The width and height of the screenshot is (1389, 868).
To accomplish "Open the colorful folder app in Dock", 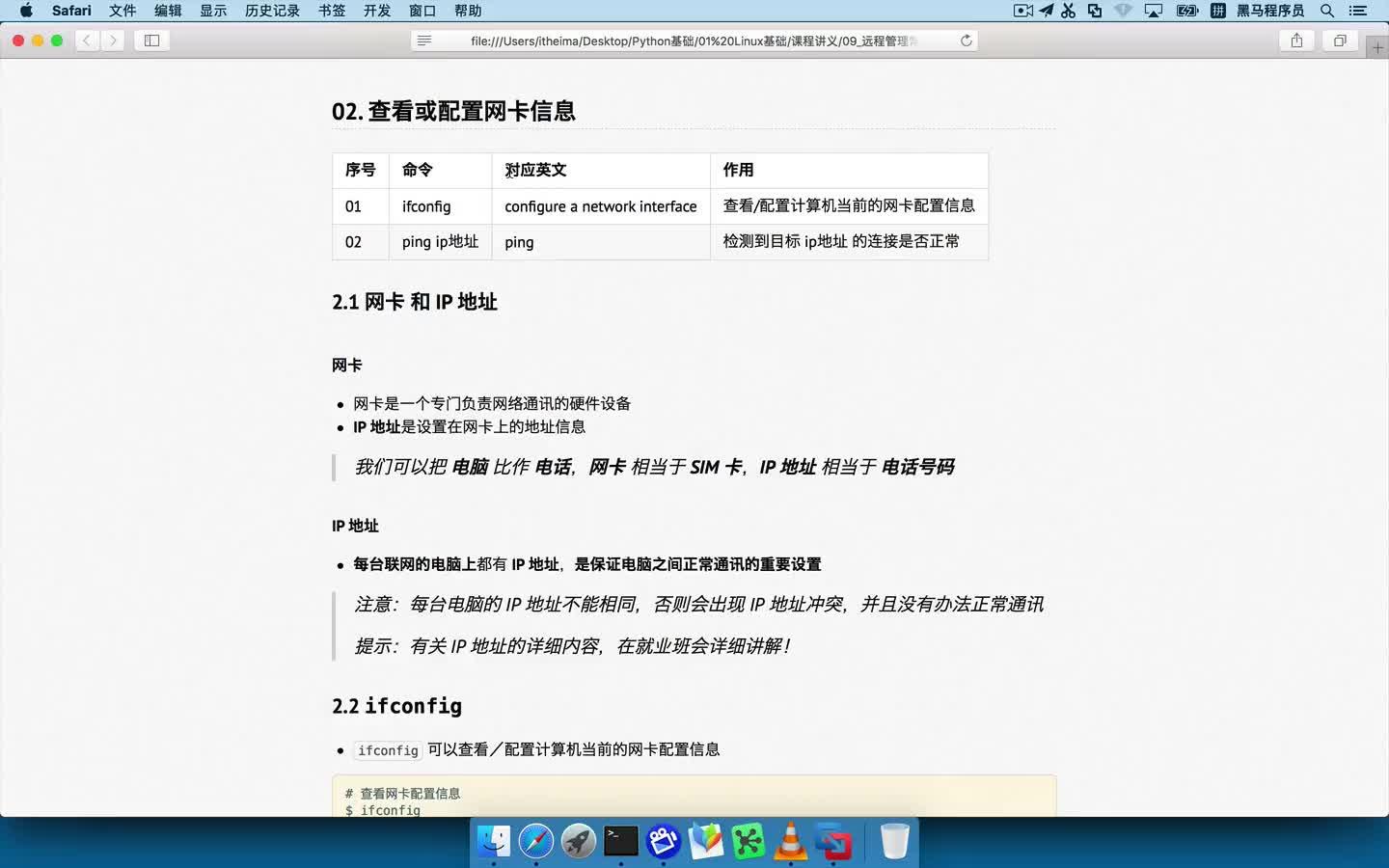I will click(706, 841).
